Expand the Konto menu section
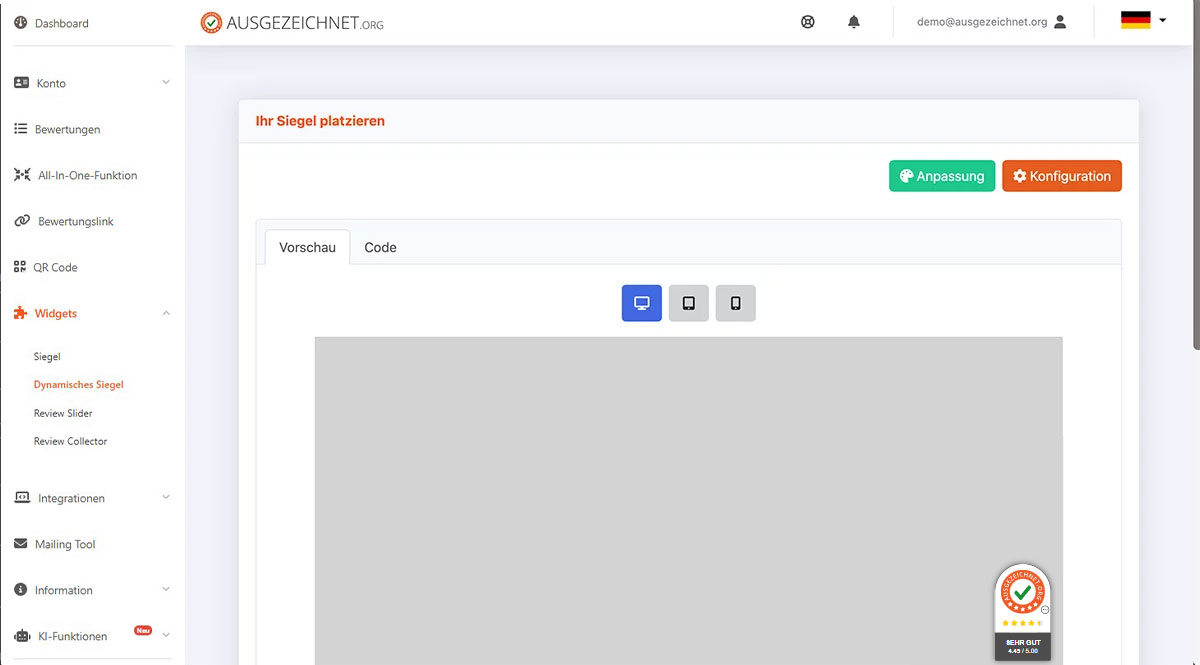Viewport: 1200px width, 665px height. (166, 83)
